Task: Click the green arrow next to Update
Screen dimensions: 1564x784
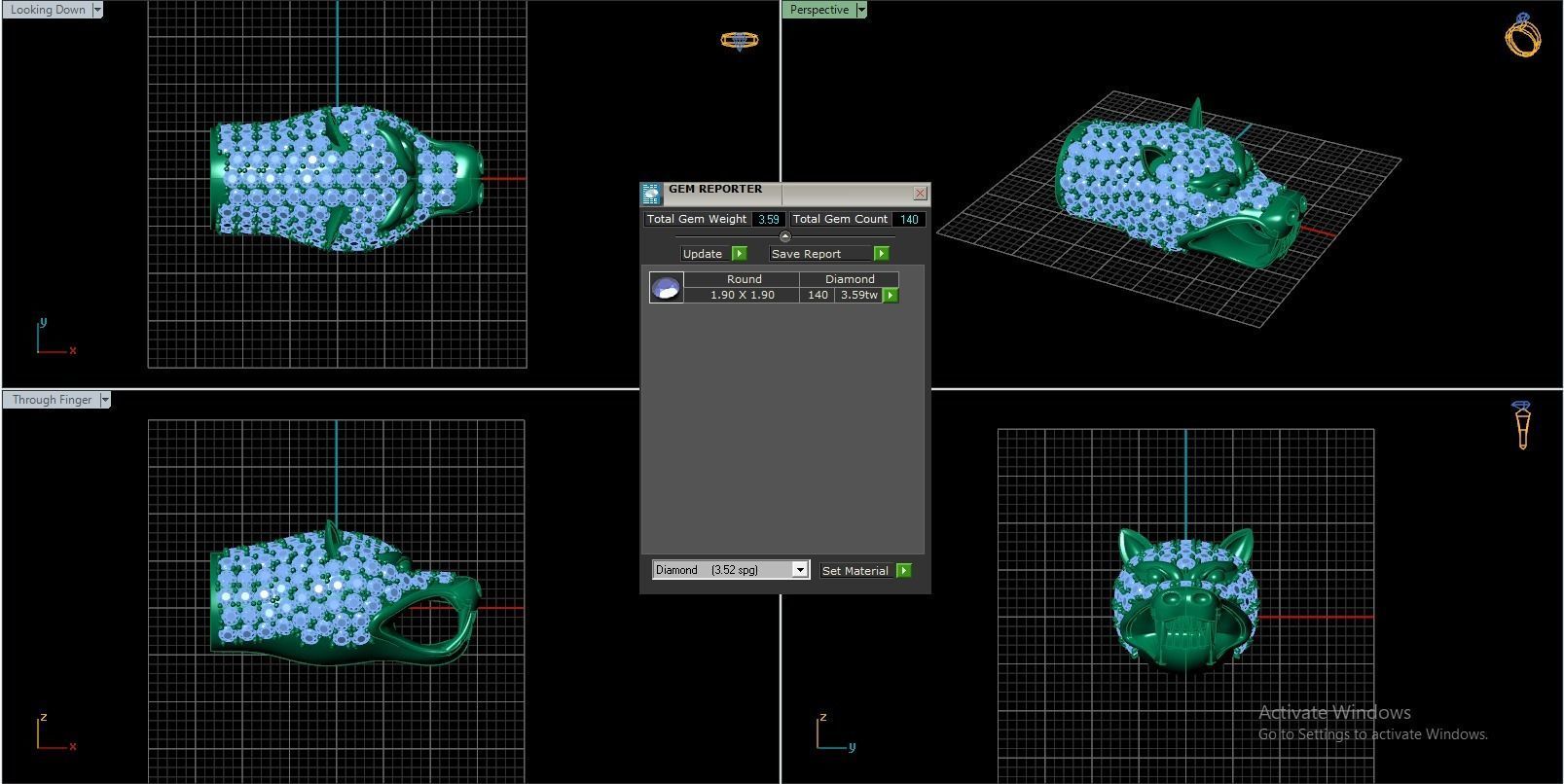Action: pyautogui.click(x=739, y=254)
